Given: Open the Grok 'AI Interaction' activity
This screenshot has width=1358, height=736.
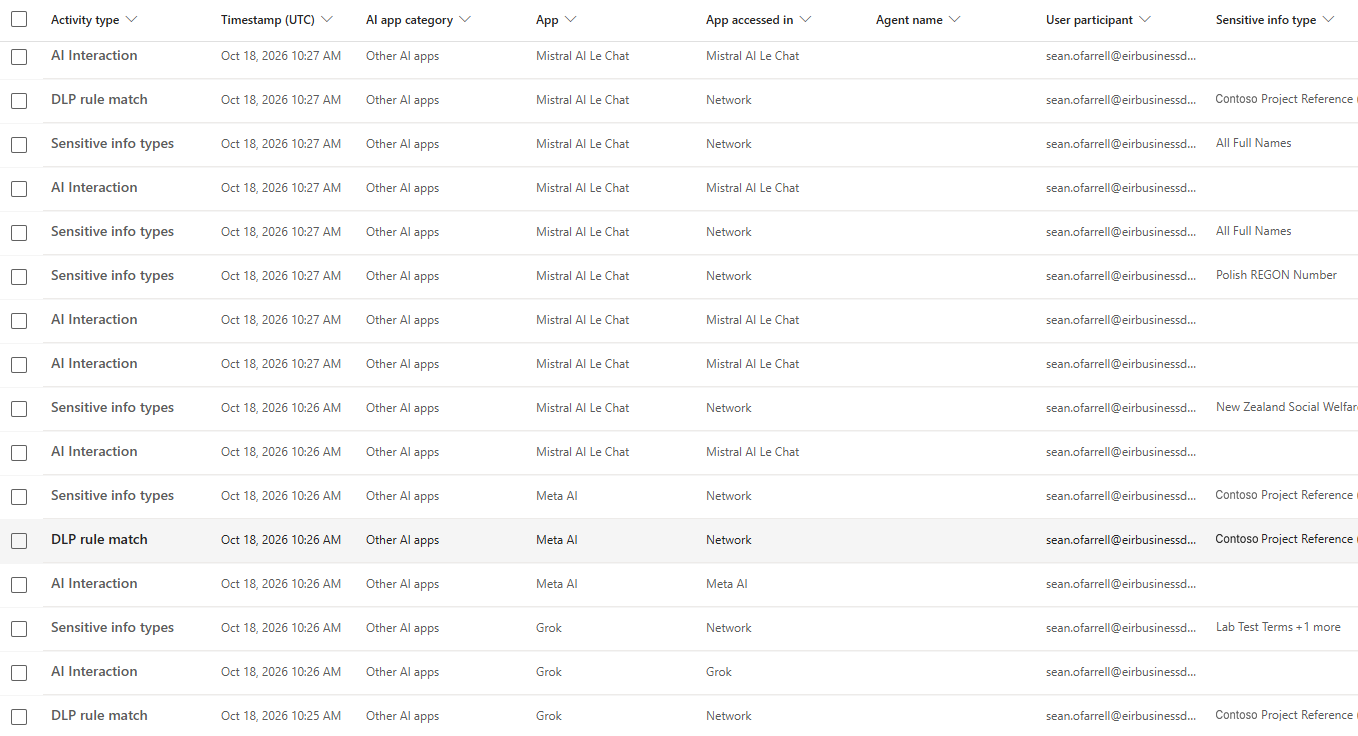Looking at the screenshot, I should click(94, 671).
